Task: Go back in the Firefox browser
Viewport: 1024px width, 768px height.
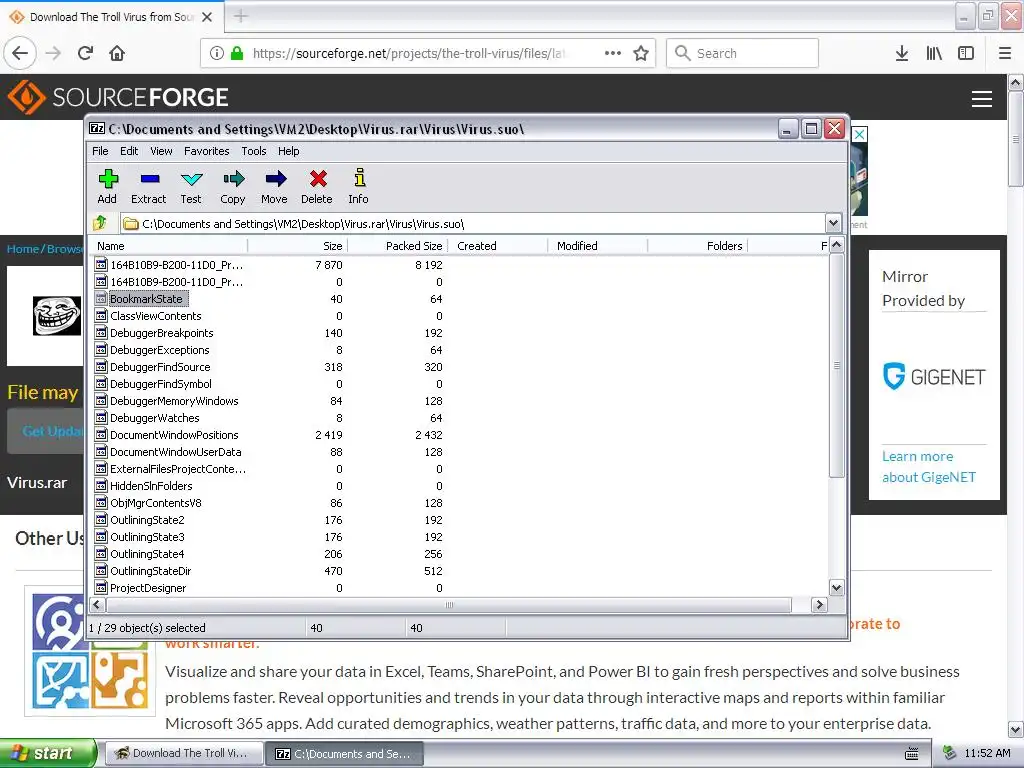Action: [x=20, y=53]
